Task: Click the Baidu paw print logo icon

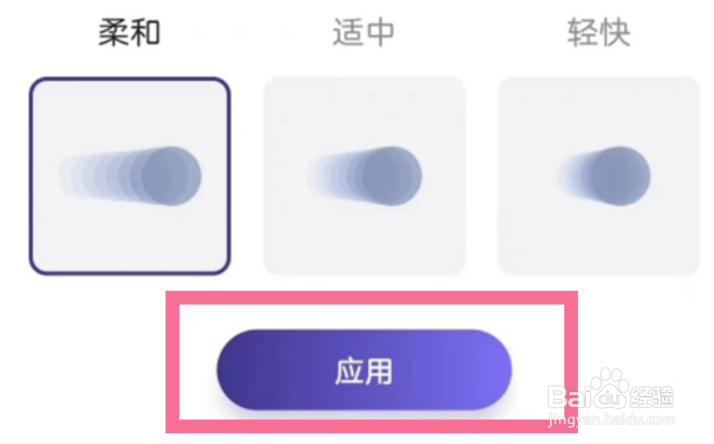Action: [x=610, y=388]
